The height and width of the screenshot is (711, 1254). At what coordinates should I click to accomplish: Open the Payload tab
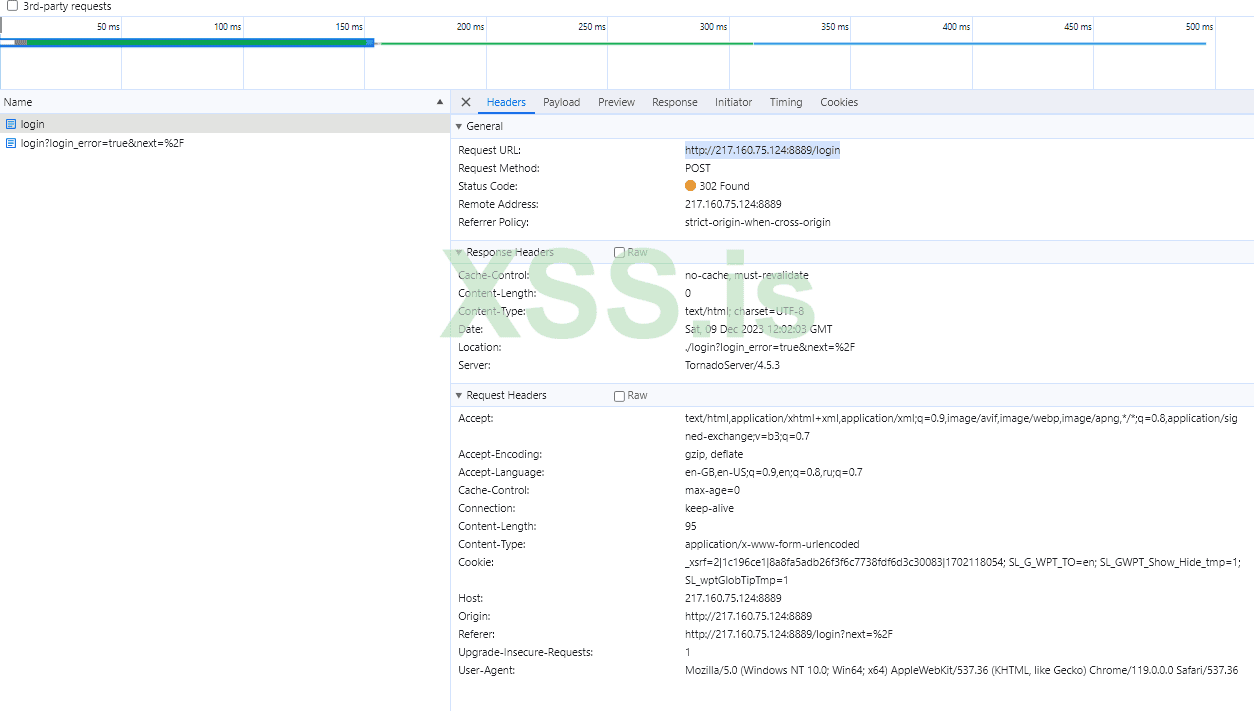[x=561, y=102]
